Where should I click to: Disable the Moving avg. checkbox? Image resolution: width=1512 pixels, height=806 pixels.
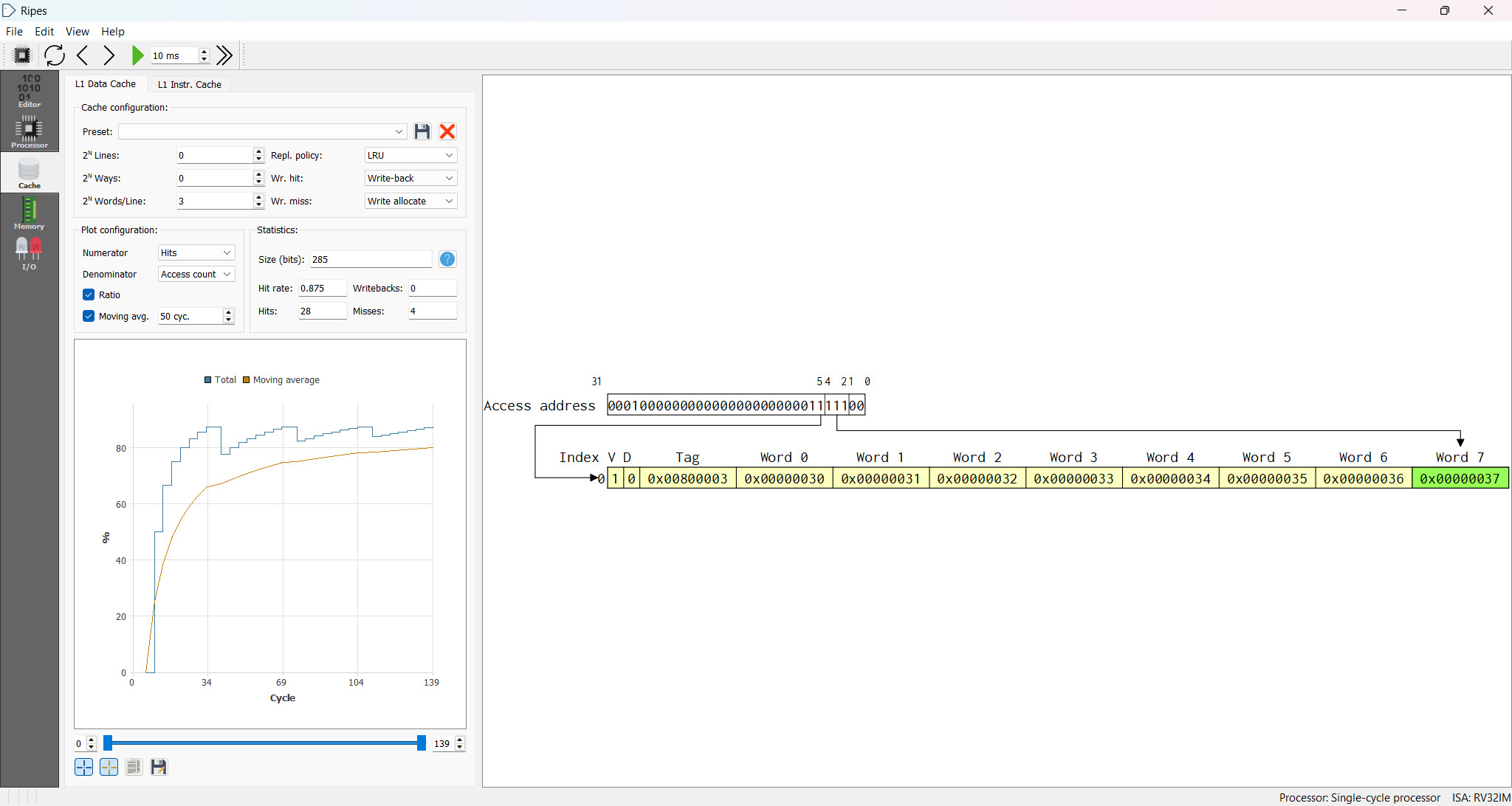pos(89,316)
